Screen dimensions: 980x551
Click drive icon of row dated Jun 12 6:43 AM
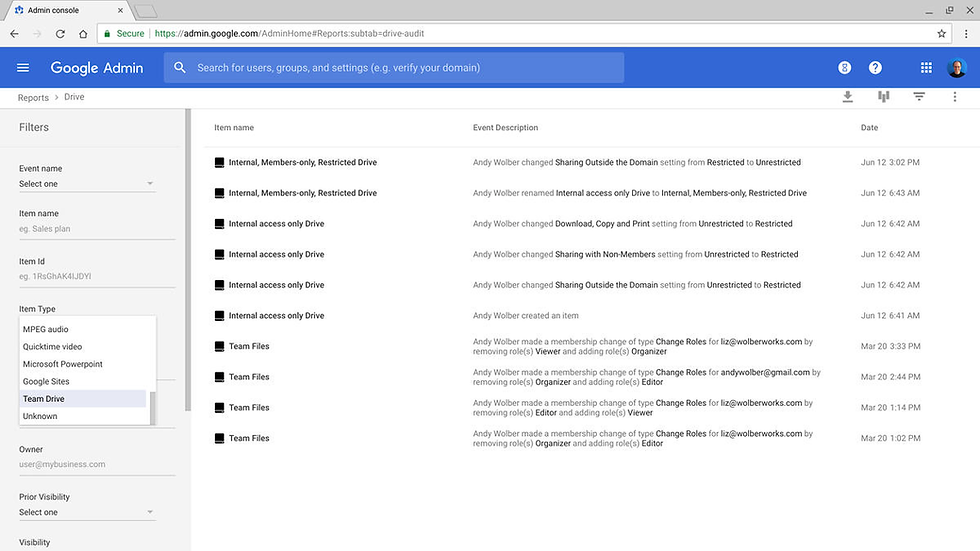219,193
